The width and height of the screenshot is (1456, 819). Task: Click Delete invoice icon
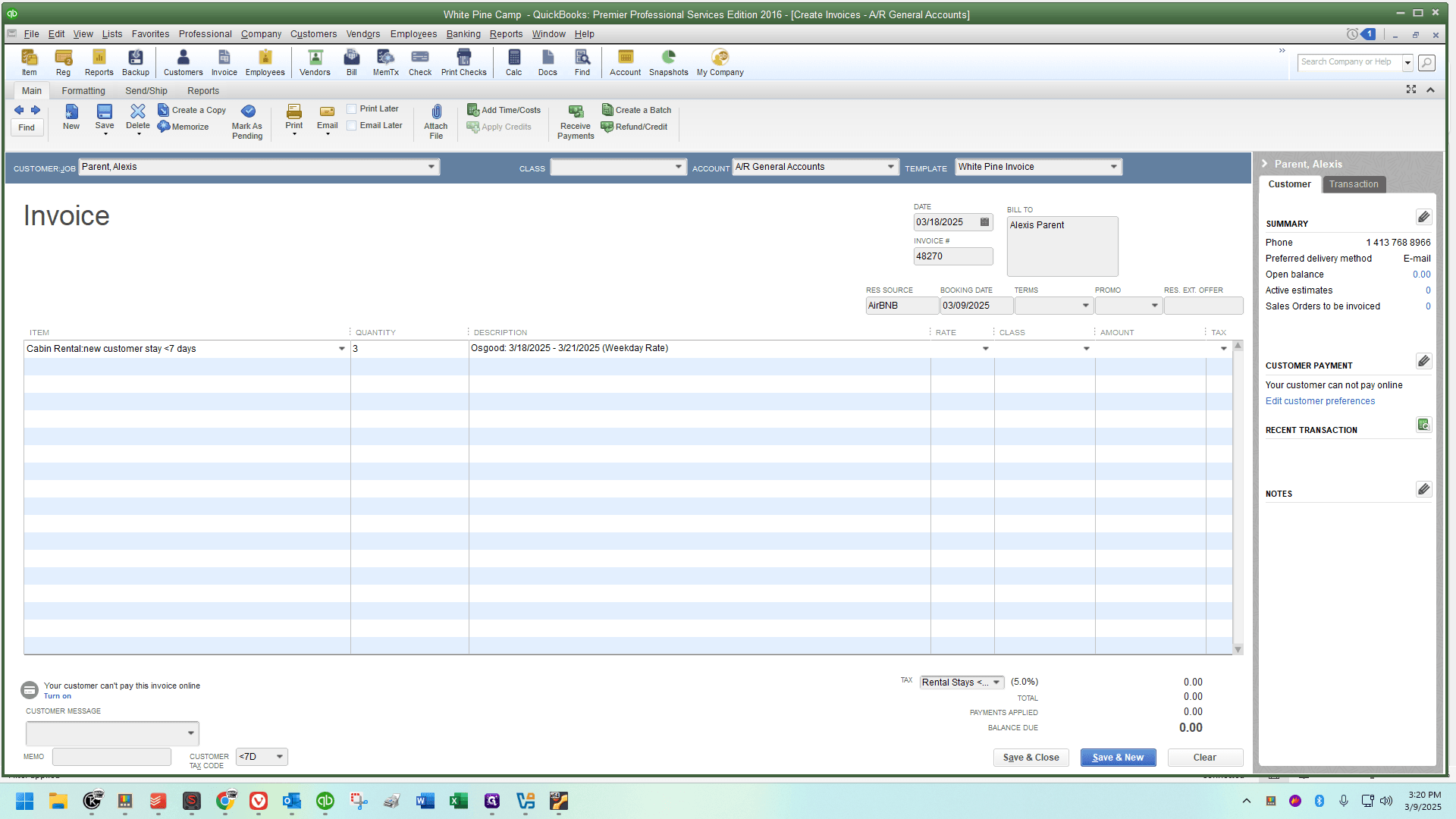138,118
